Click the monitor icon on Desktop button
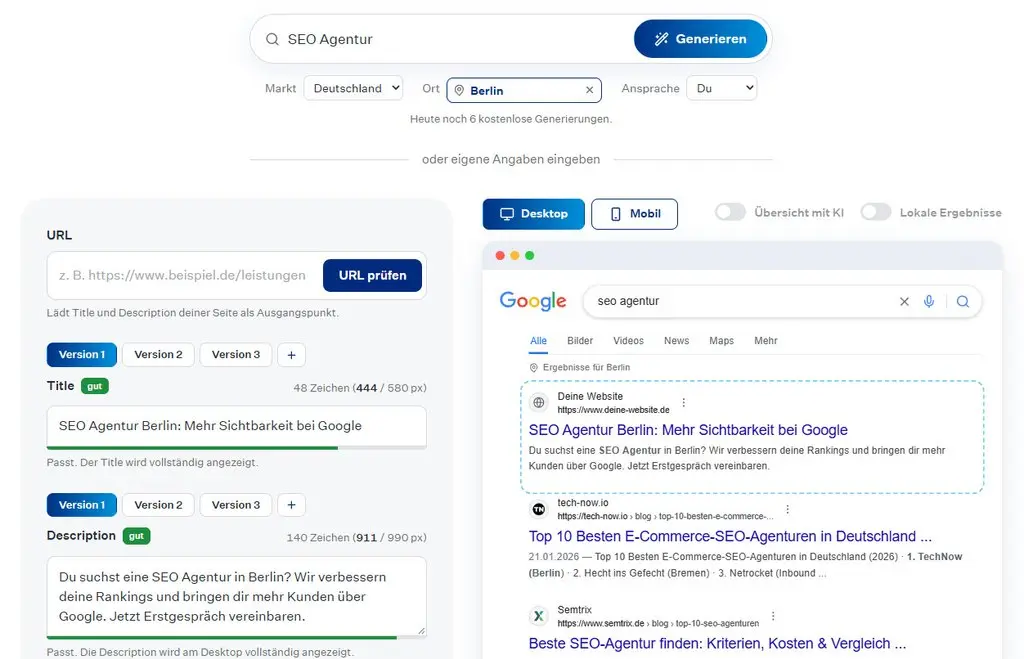1024x659 pixels. (507, 214)
